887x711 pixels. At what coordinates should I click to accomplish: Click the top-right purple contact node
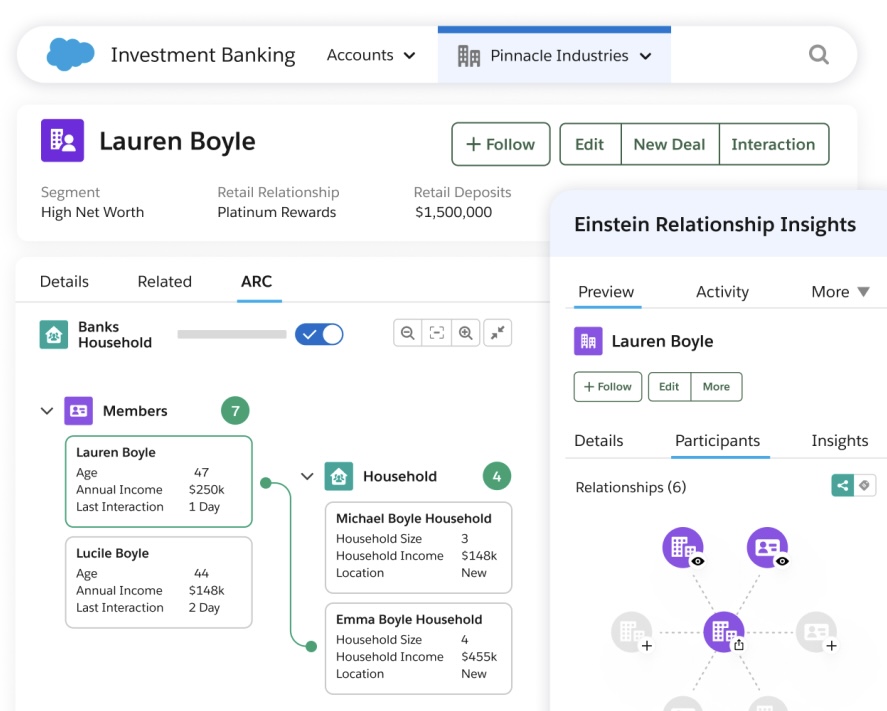(767, 547)
